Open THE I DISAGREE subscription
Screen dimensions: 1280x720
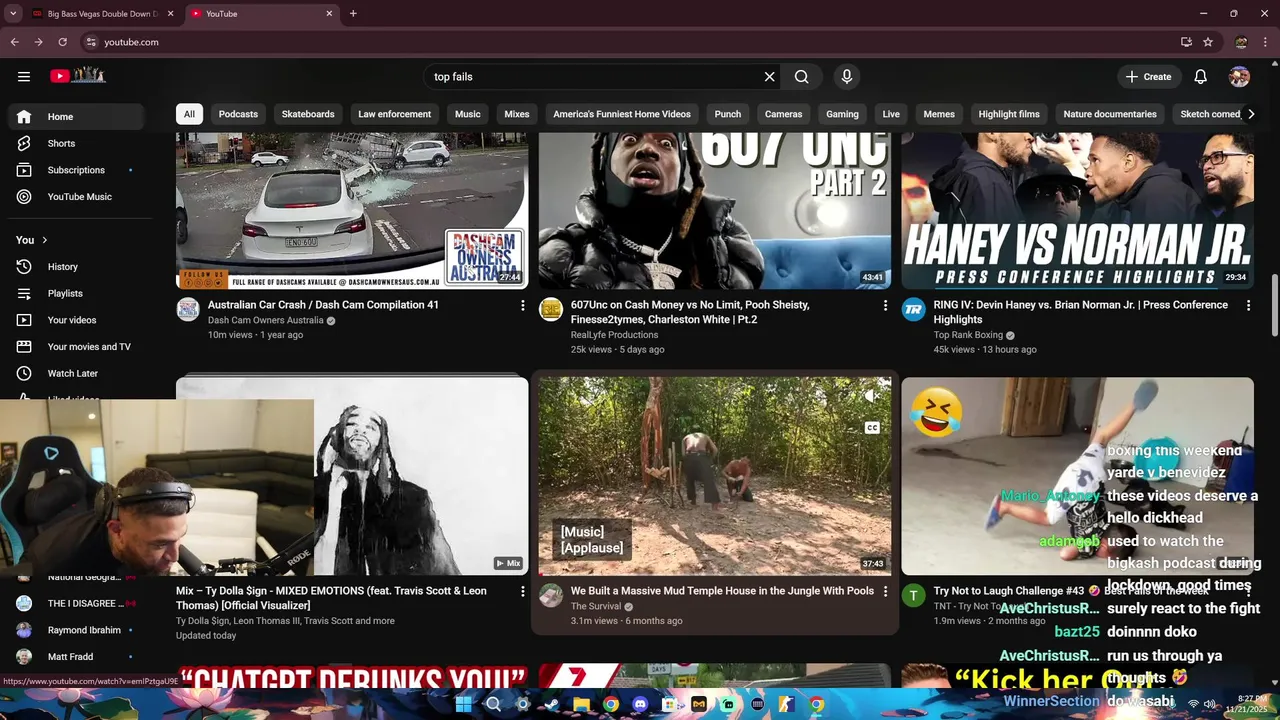click(x=76, y=604)
